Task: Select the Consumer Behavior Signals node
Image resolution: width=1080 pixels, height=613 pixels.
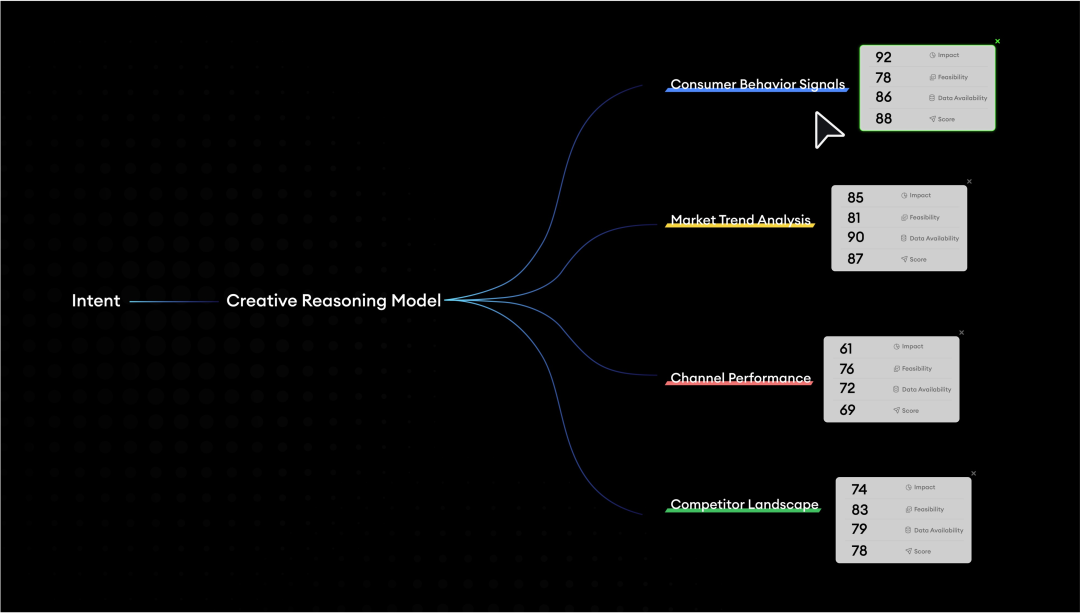Action: tap(757, 85)
